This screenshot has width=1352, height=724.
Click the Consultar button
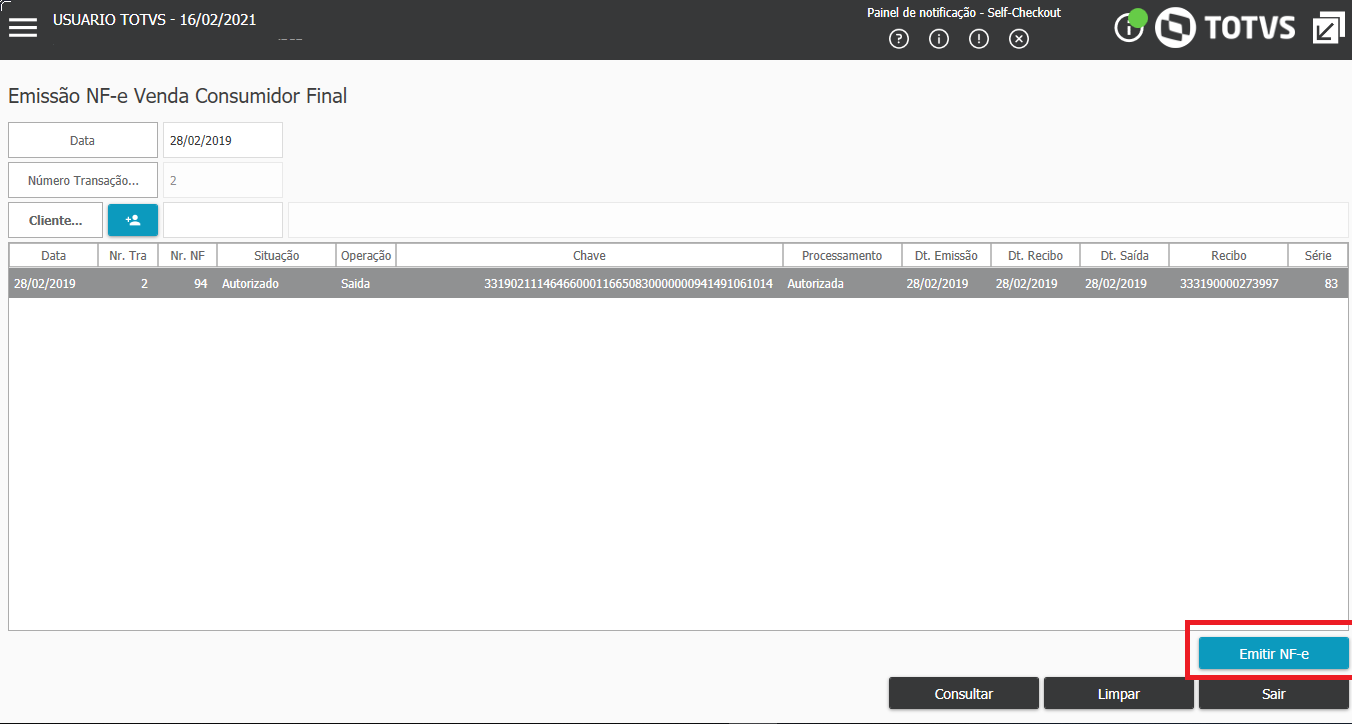pyautogui.click(x=964, y=694)
